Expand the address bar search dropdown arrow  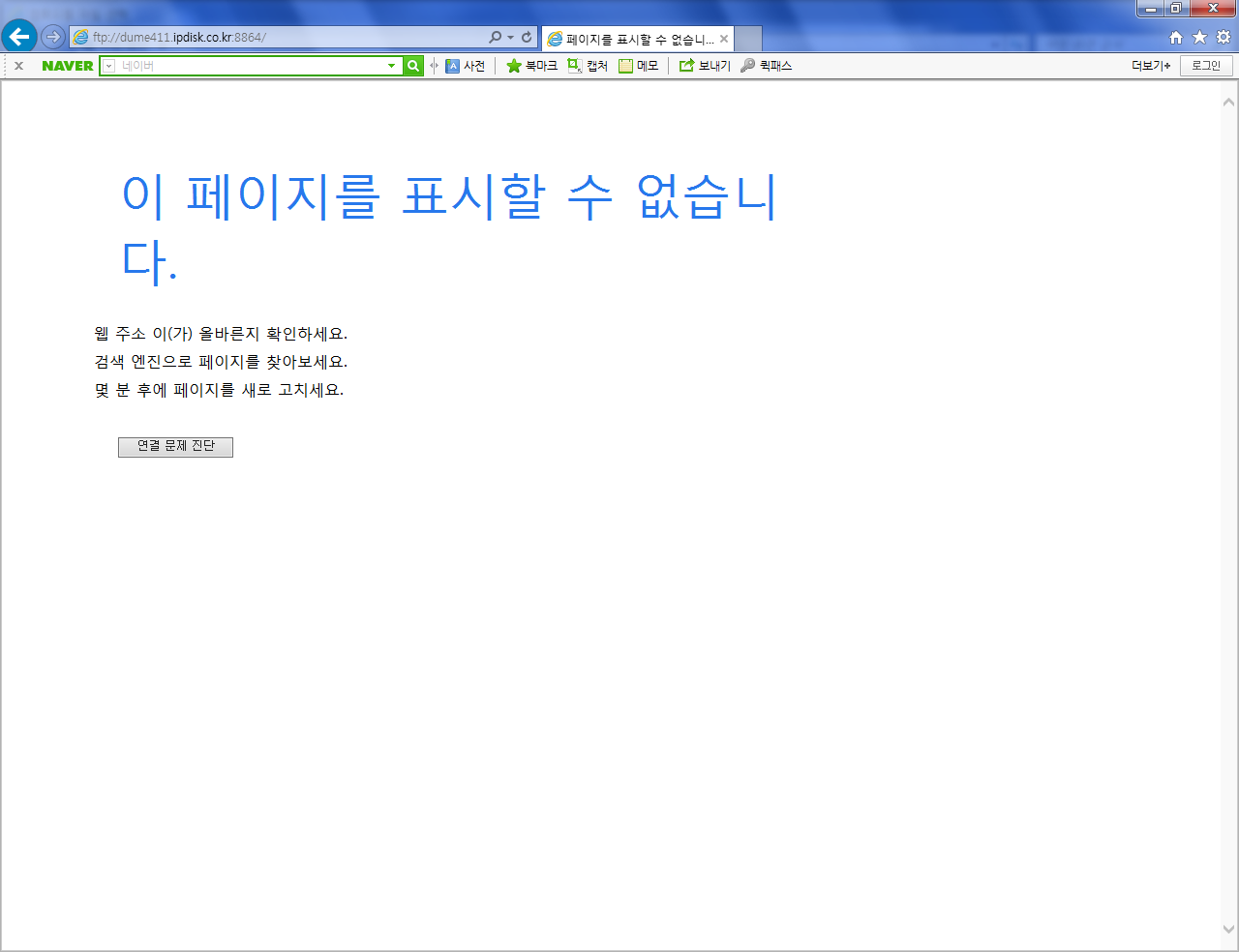[x=510, y=37]
